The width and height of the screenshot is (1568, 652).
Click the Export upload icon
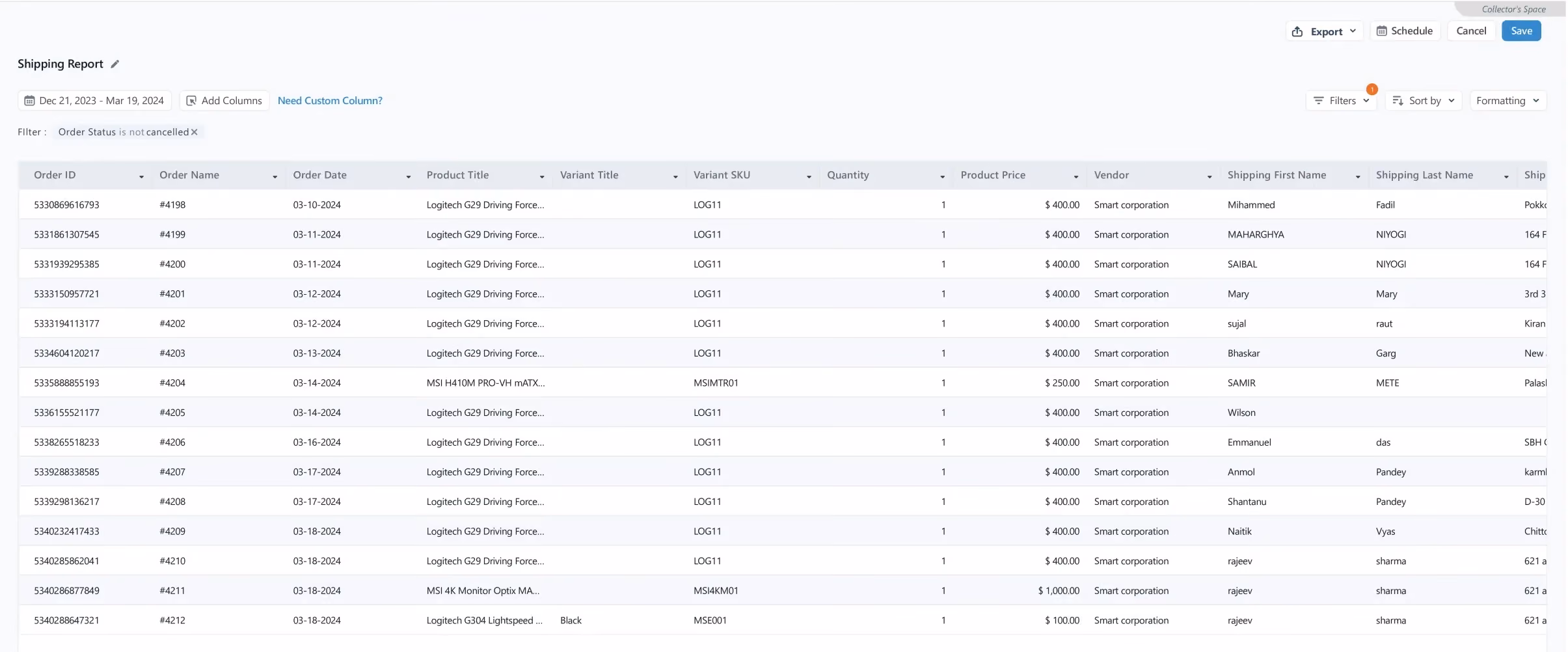(1297, 31)
